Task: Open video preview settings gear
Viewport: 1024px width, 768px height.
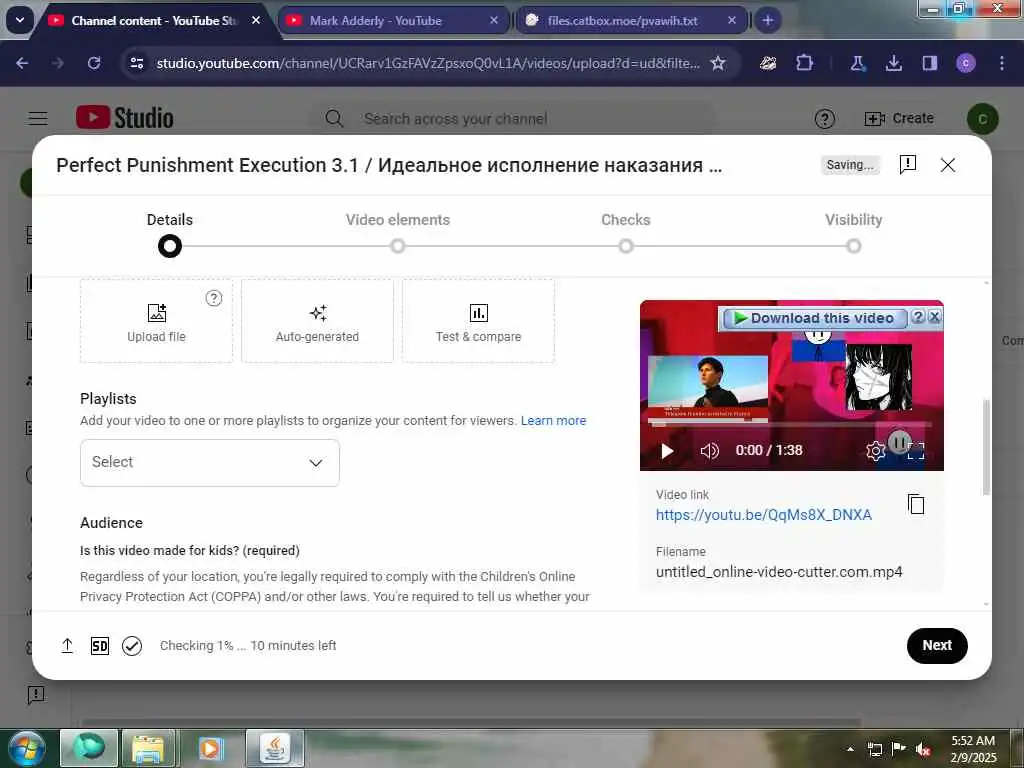Action: tap(875, 451)
